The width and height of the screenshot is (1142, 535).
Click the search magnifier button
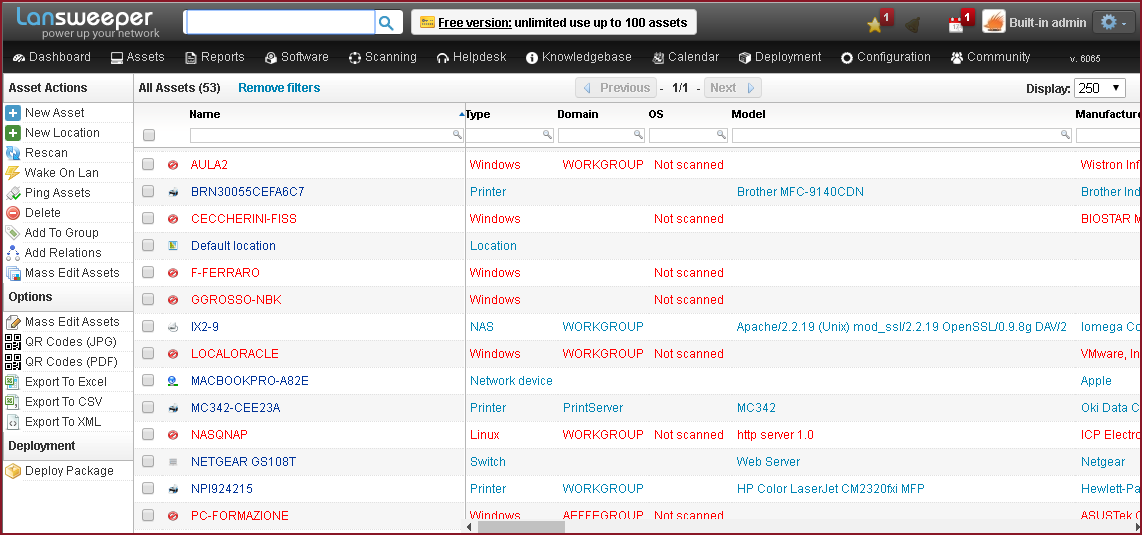(x=388, y=23)
